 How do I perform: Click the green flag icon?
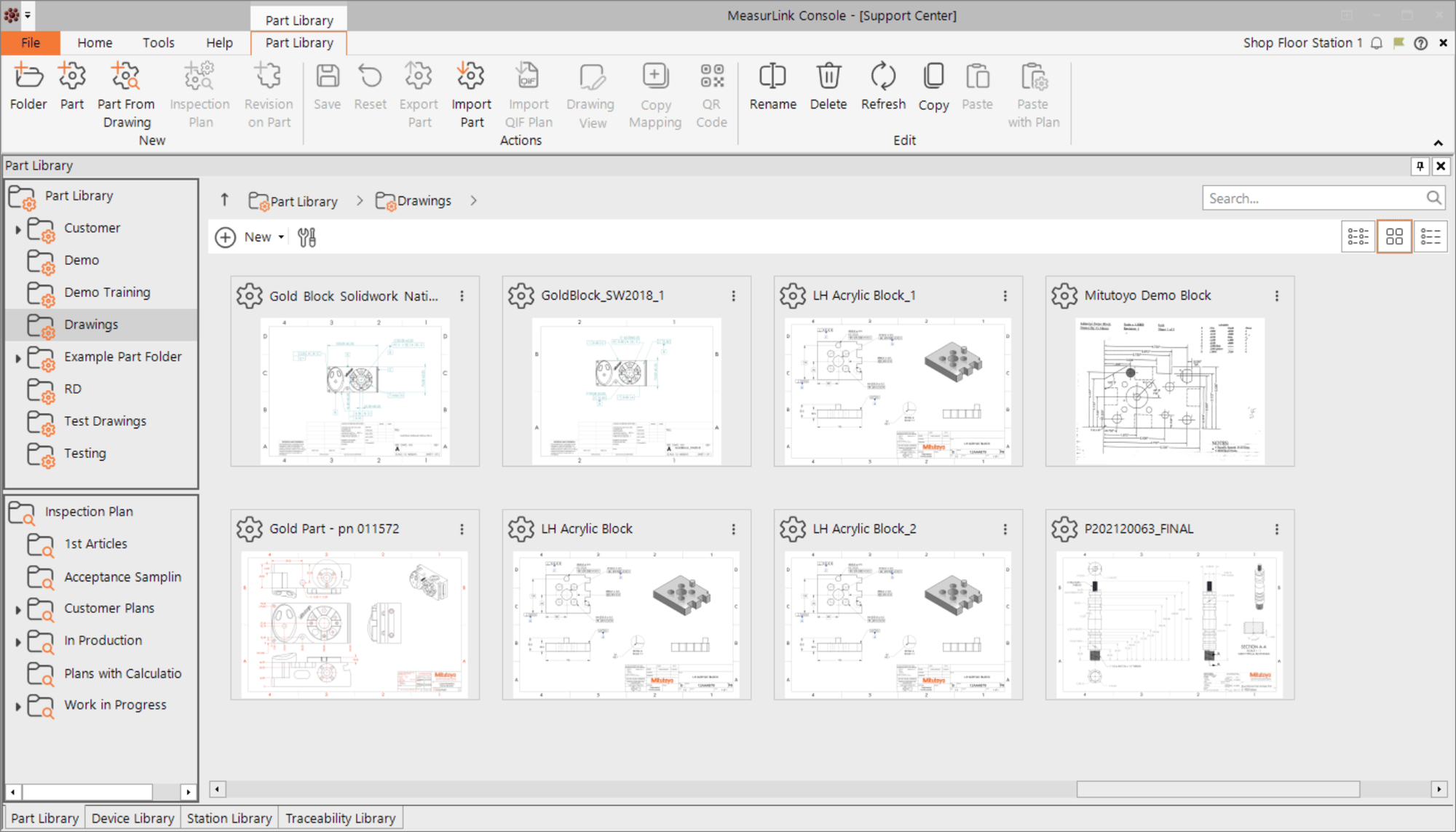click(x=1398, y=43)
